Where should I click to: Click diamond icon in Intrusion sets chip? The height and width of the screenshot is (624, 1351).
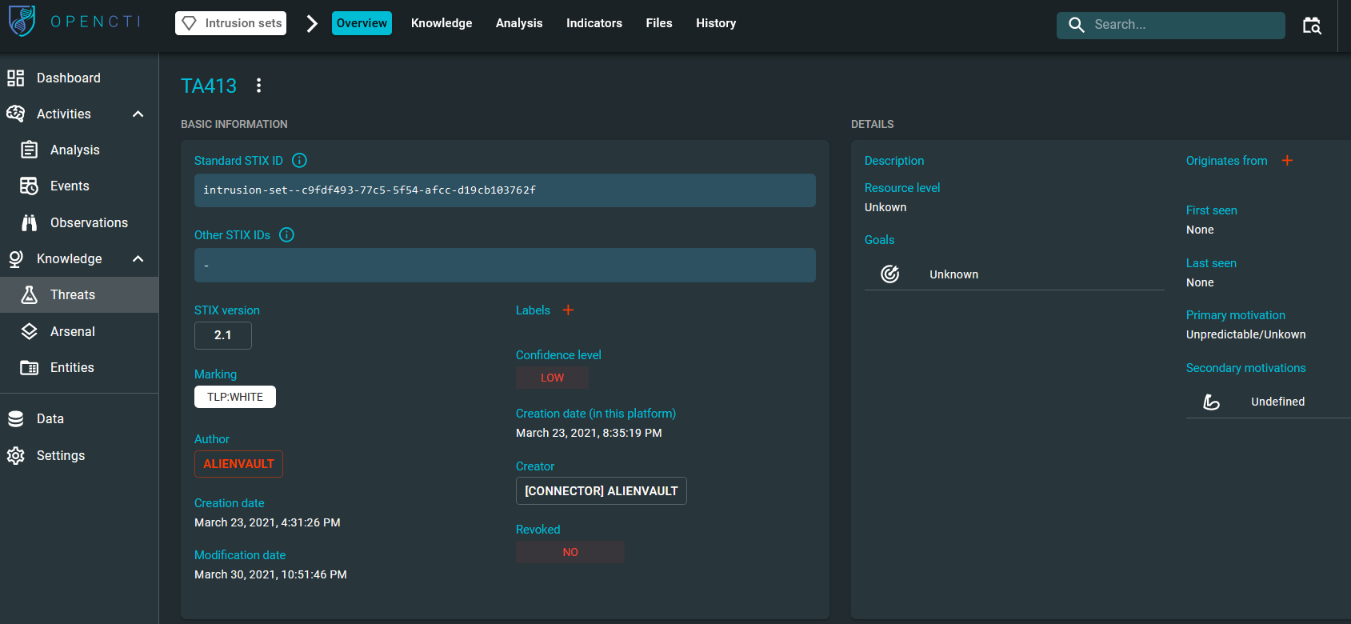point(189,23)
